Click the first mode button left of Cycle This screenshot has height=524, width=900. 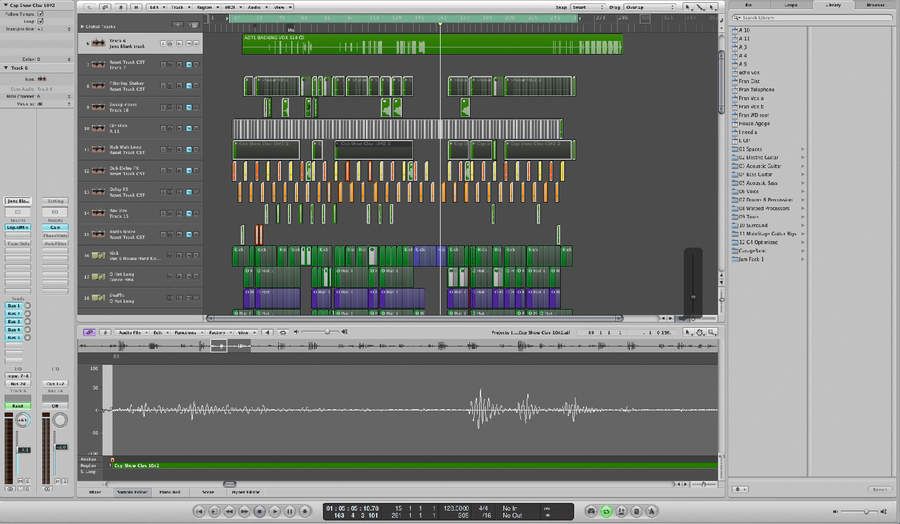(x=591, y=511)
